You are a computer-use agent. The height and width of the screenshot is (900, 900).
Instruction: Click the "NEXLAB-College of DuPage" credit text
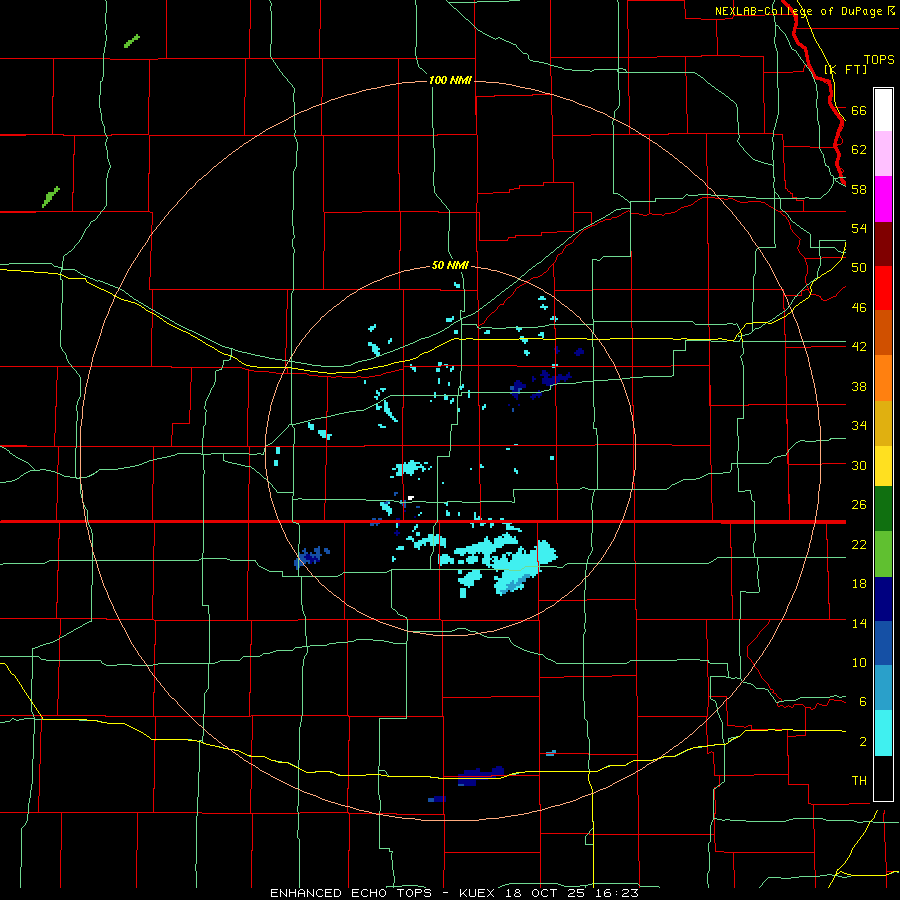pyautogui.click(x=798, y=11)
